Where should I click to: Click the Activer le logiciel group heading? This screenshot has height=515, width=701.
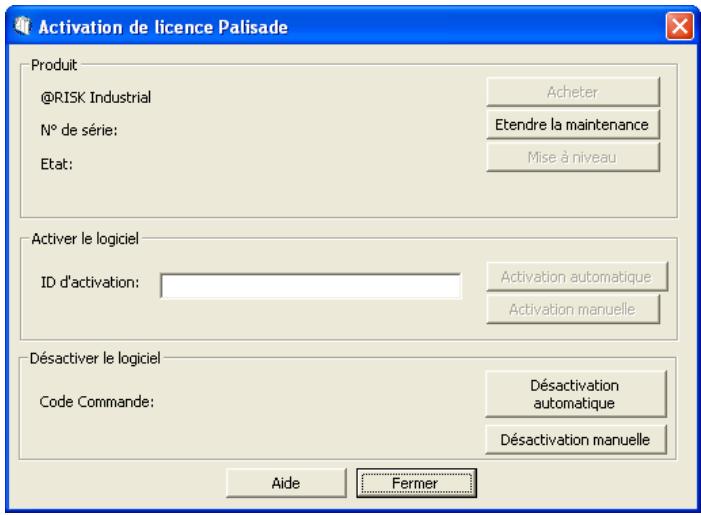[x=85, y=239]
